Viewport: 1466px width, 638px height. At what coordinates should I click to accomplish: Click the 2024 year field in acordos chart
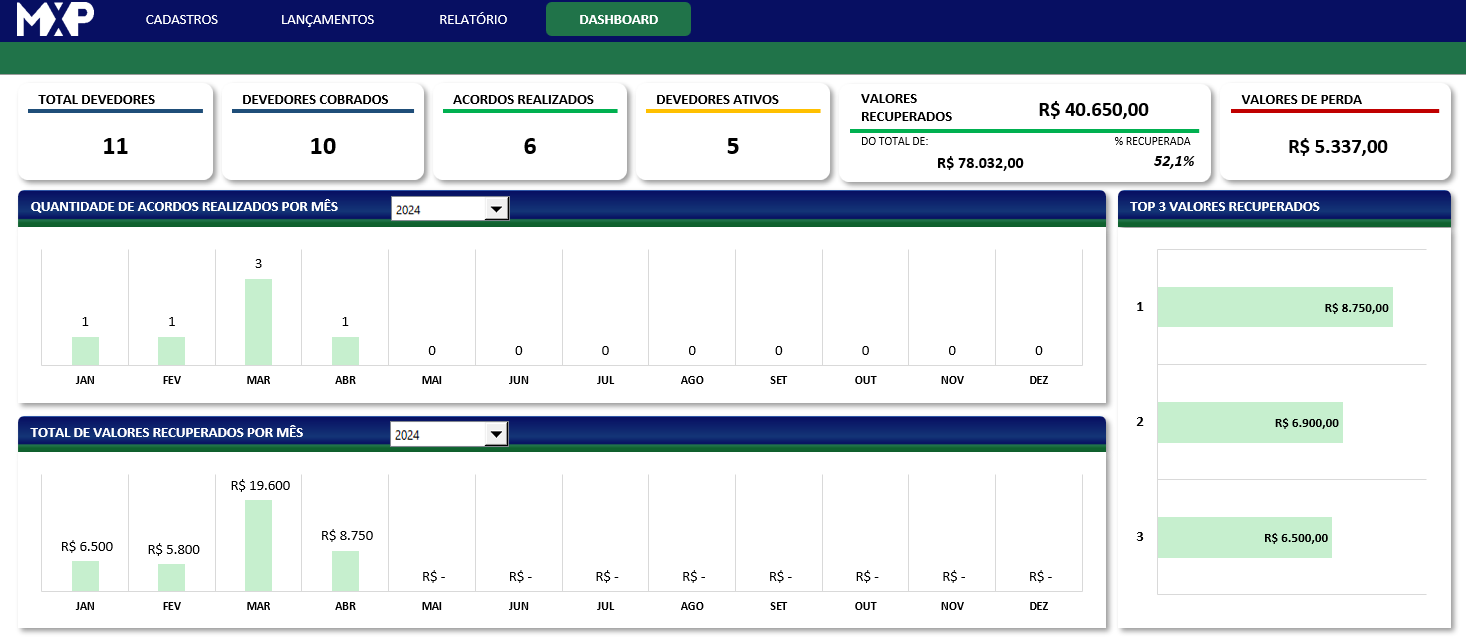tap(437, 209)
